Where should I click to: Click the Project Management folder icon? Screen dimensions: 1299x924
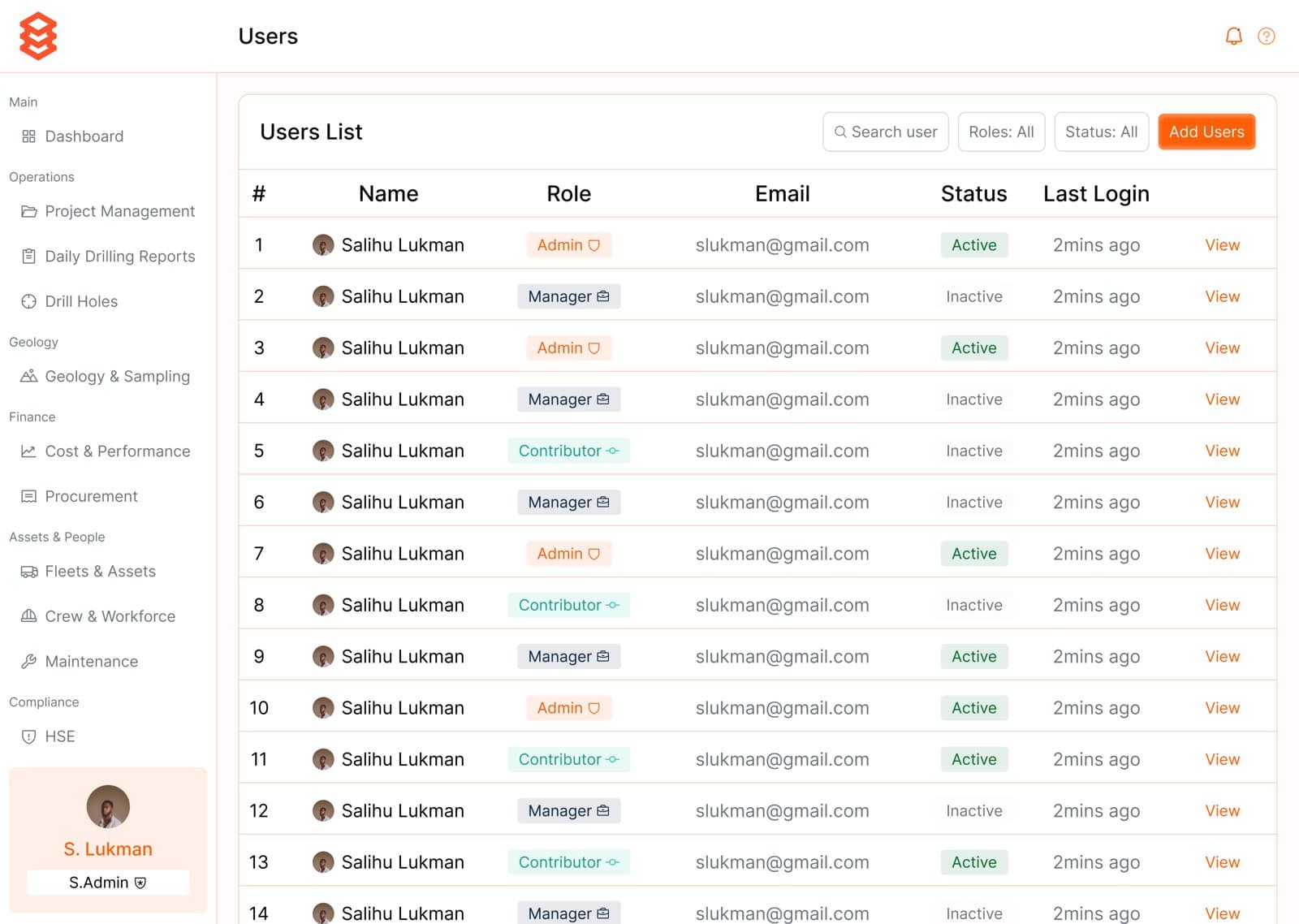(28, 211)
